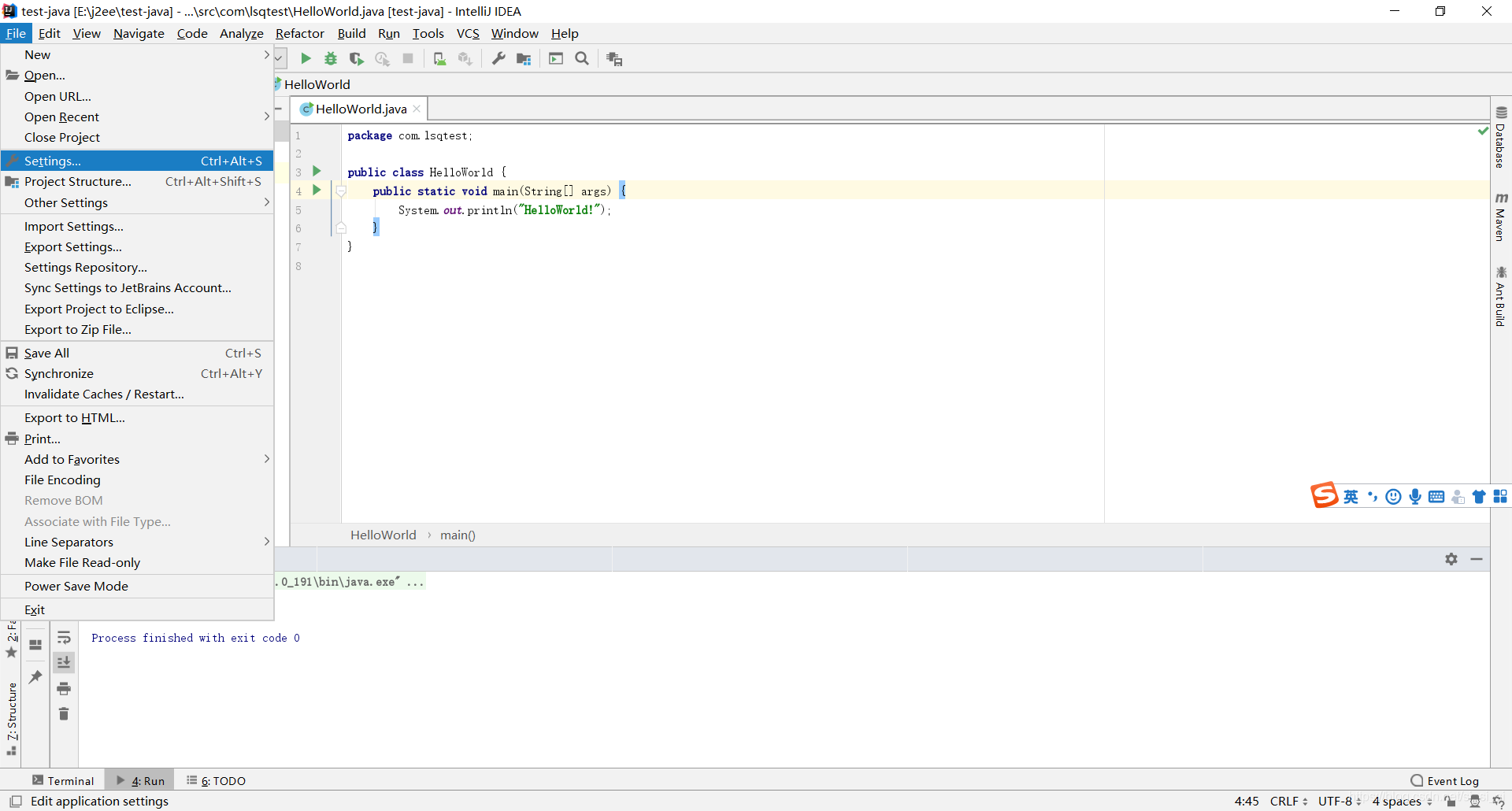
Task: Open AVD Manager Android device icon
Action: coord(439,58)
